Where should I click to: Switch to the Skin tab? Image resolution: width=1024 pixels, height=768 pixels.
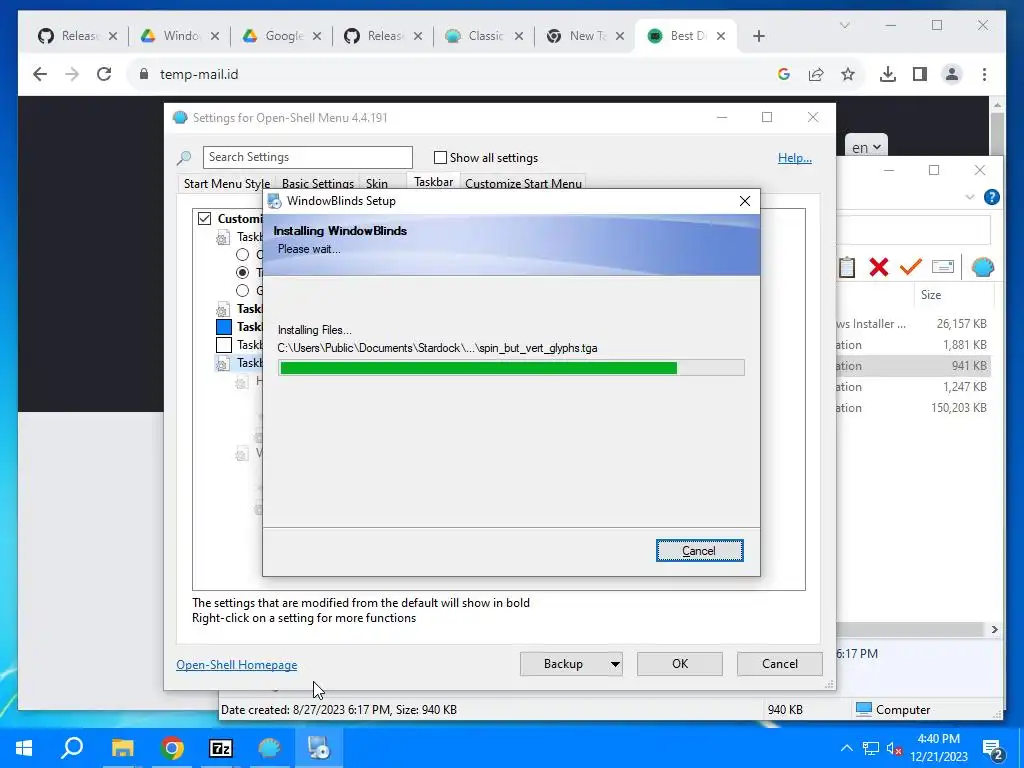click(377, 184)
